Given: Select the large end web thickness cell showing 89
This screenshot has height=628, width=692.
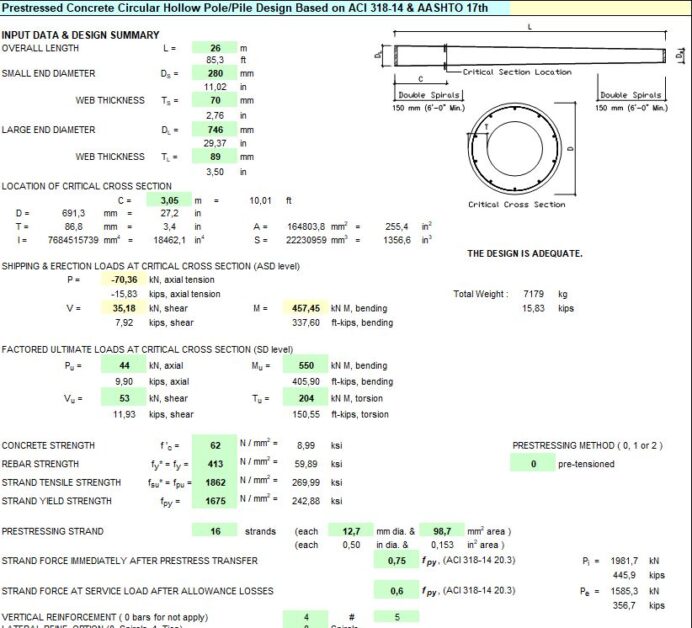Looking at the screenshot, I should pyautogui.click(x=215, y=157).
